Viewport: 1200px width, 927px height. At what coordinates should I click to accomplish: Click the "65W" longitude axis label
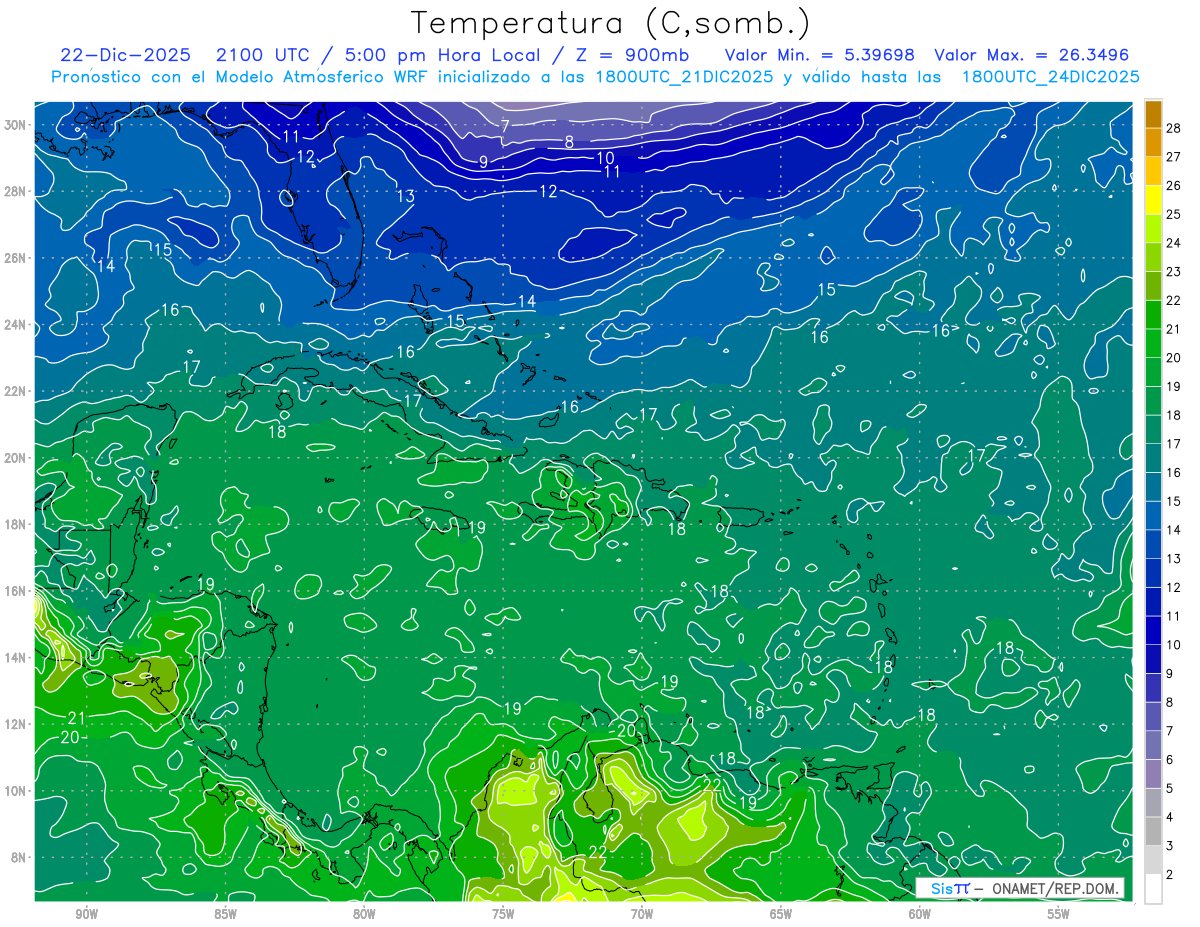(781, 914)
